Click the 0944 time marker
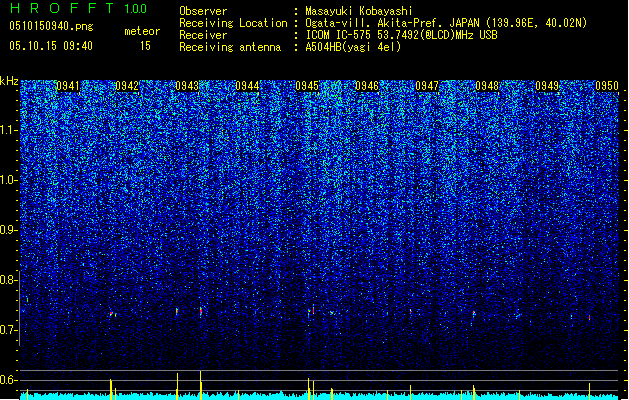Viewport: 629px width, 400px height. click(247, 86)
